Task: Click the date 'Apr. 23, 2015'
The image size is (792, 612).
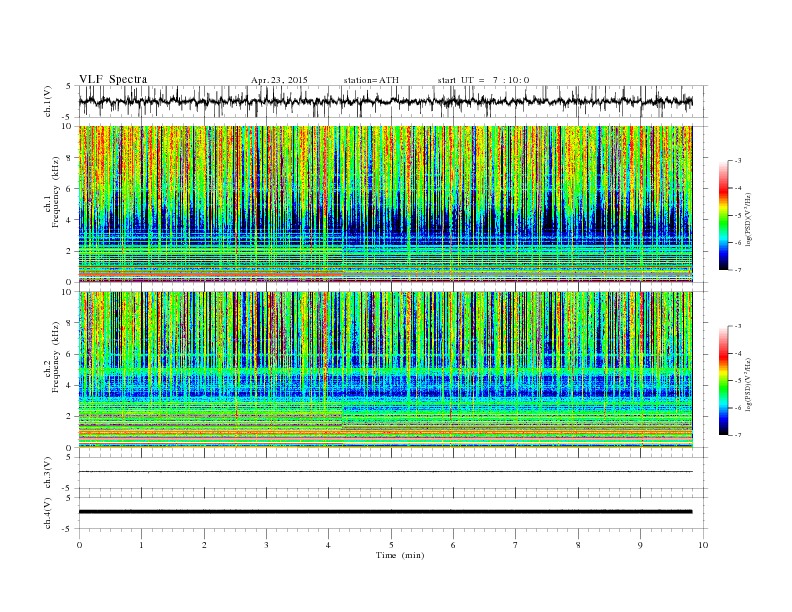Action: coord(279,80)
